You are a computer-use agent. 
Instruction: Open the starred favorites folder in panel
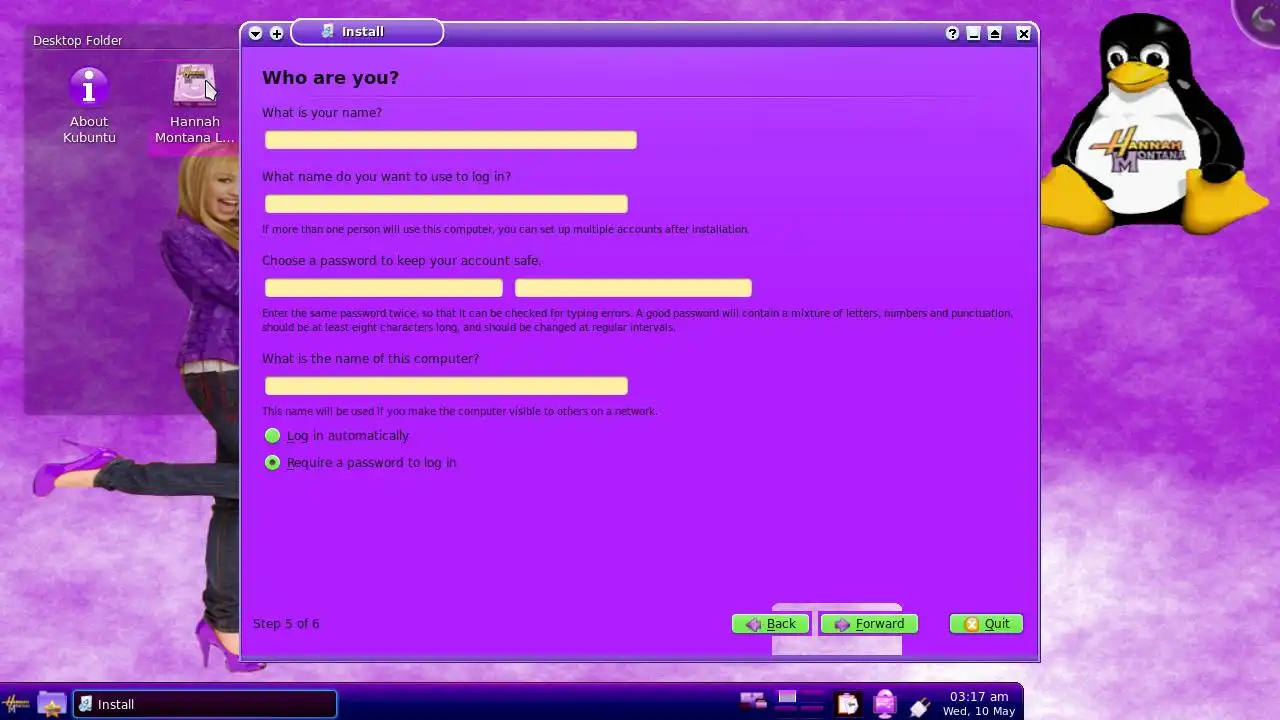point(51,704)
